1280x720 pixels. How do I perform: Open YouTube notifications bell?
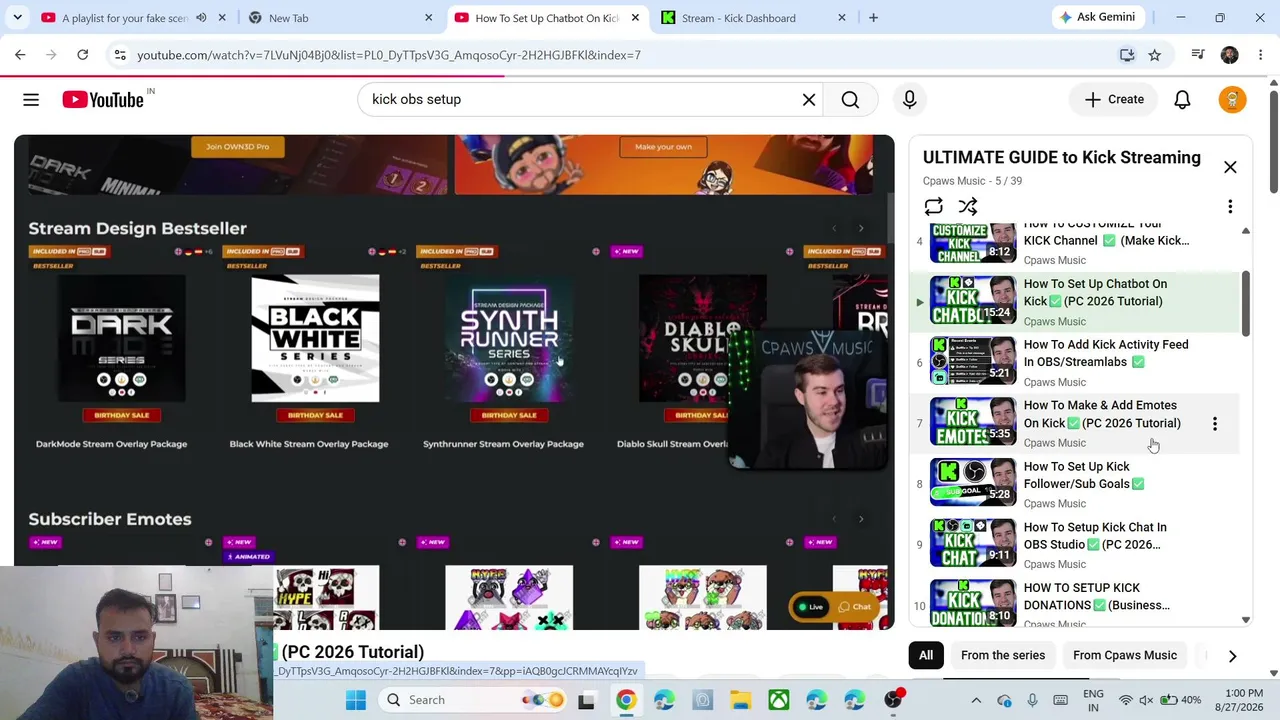(1182, 99)
